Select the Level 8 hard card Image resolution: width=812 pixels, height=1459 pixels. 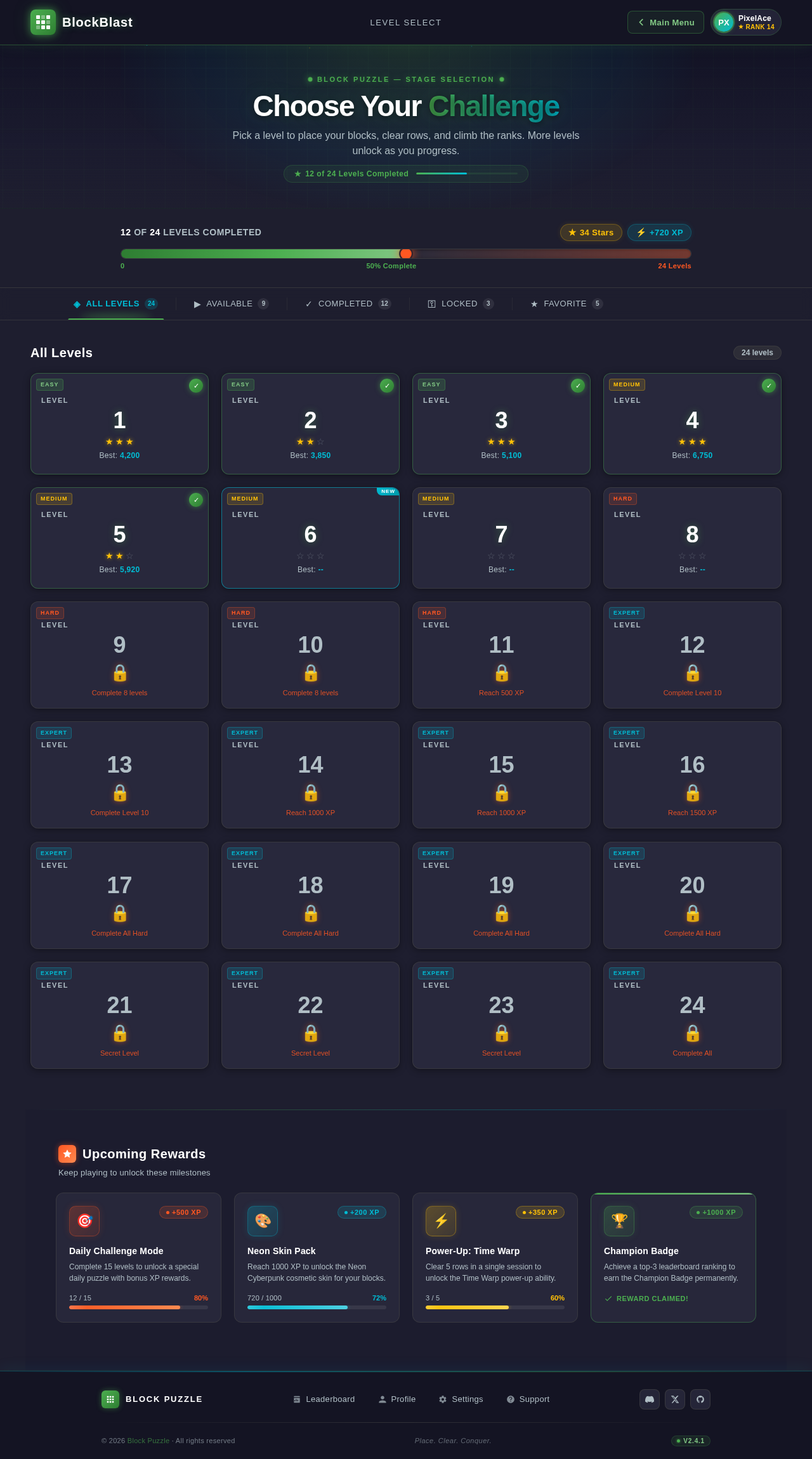pos(692,538)
